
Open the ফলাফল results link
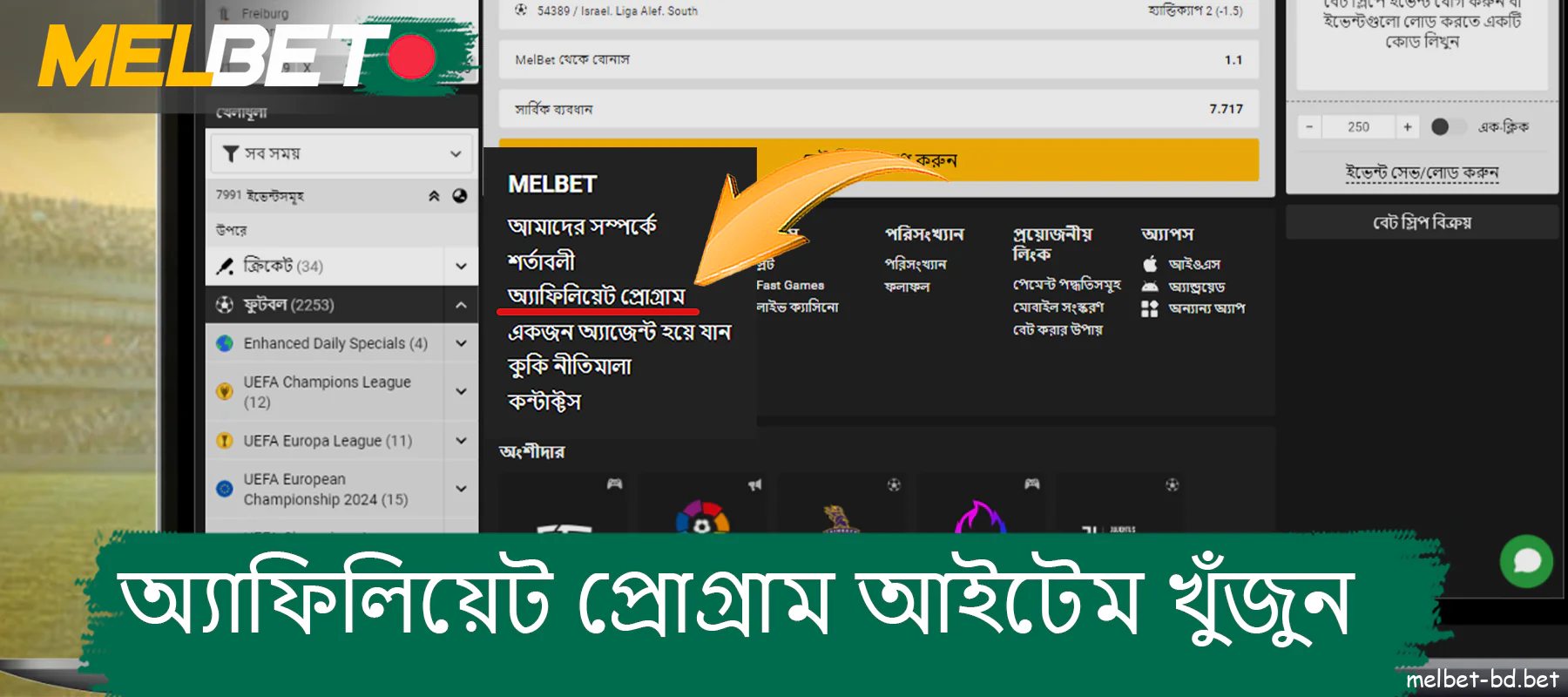907,287
